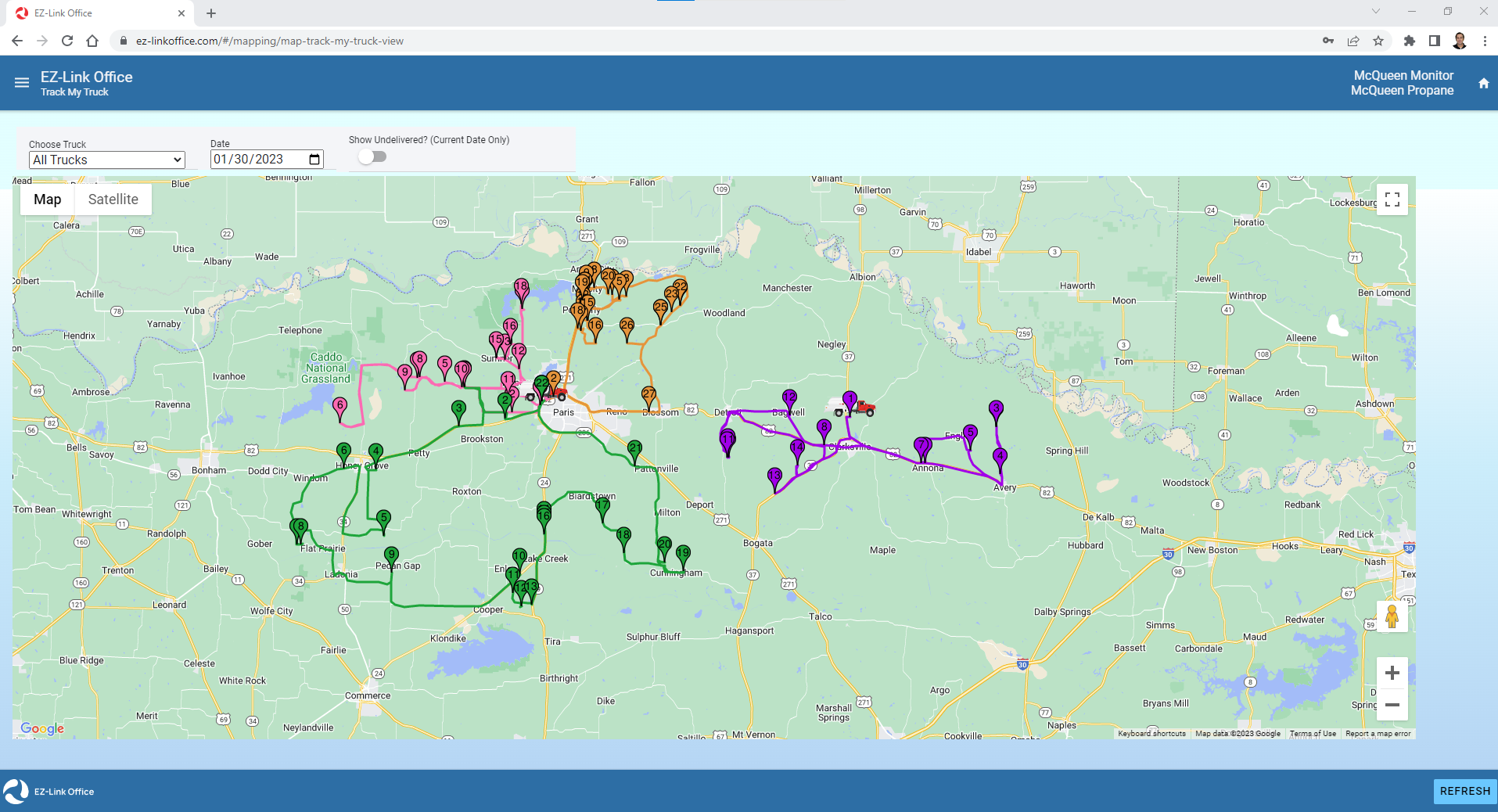Open the date picker calendar control
The height and width of the screenshot is (812, 1498).
point(314,159)
